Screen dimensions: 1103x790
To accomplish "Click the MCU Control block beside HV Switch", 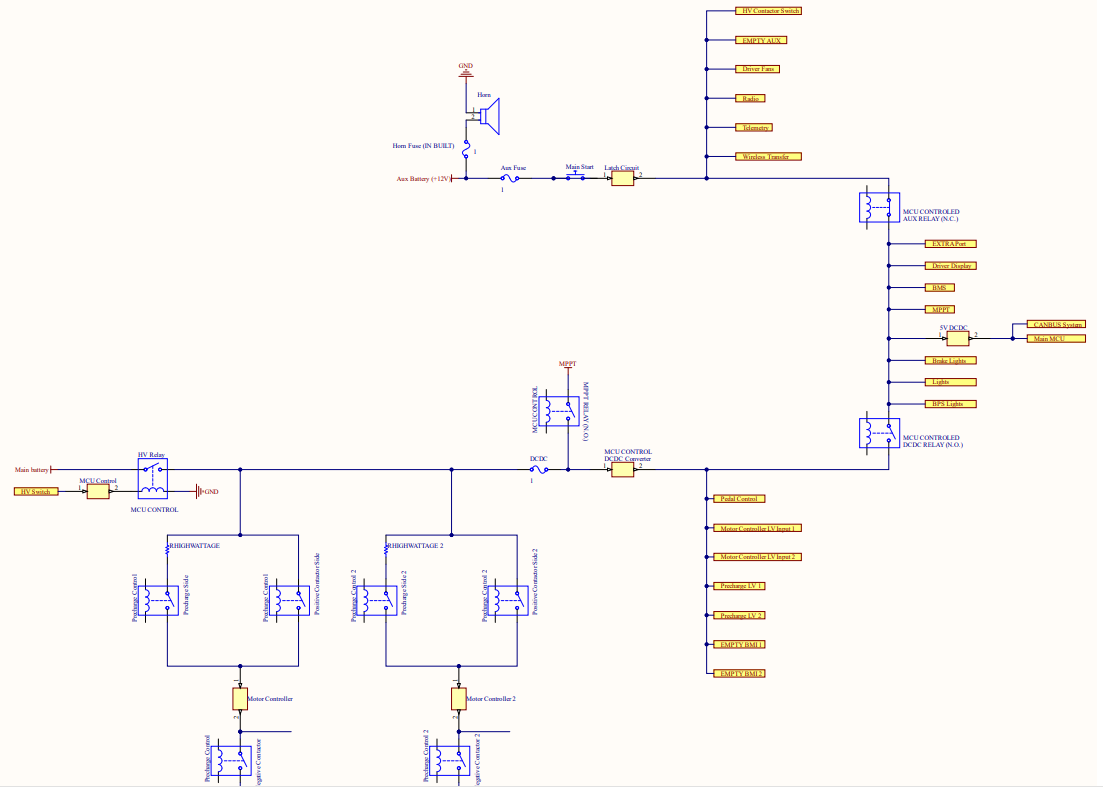I will (98, 492).
